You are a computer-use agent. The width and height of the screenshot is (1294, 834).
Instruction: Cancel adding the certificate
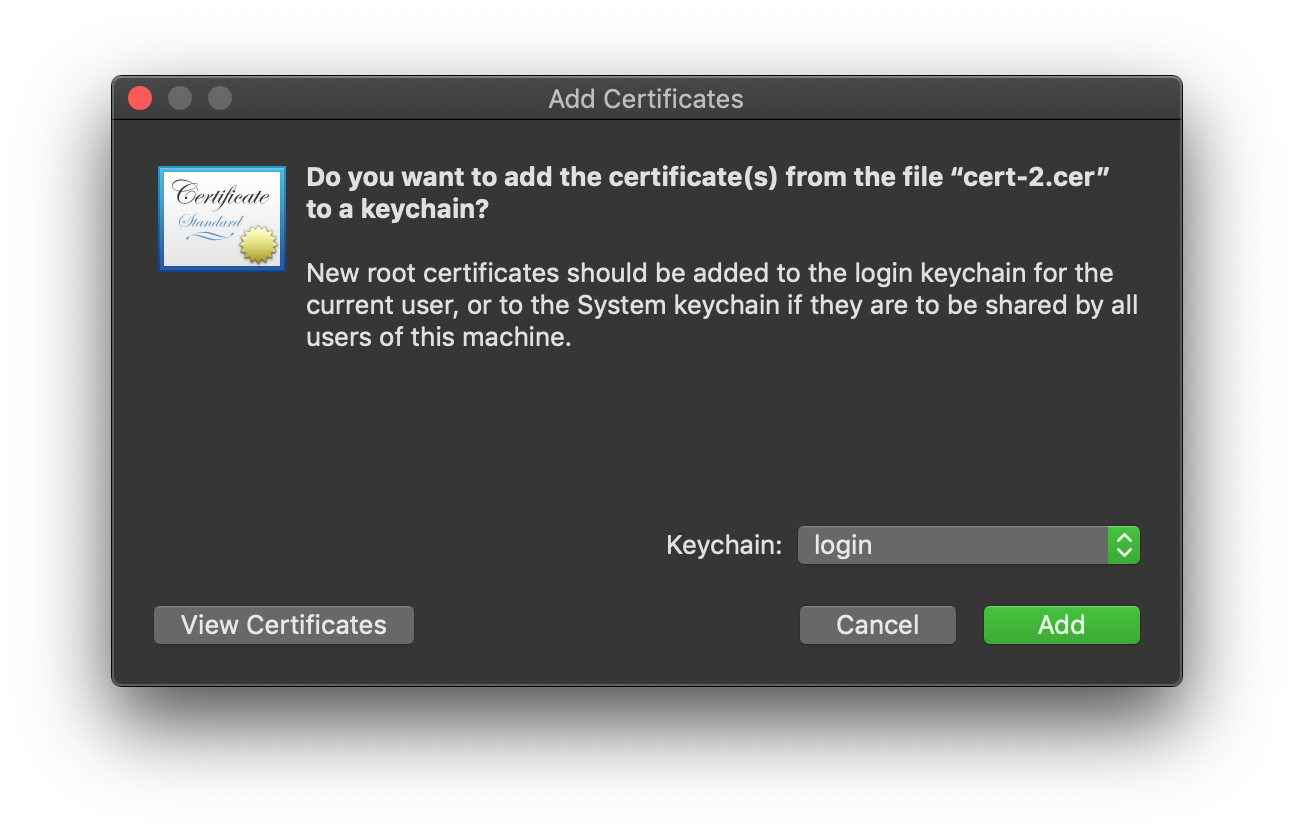(x=877, y=625)
